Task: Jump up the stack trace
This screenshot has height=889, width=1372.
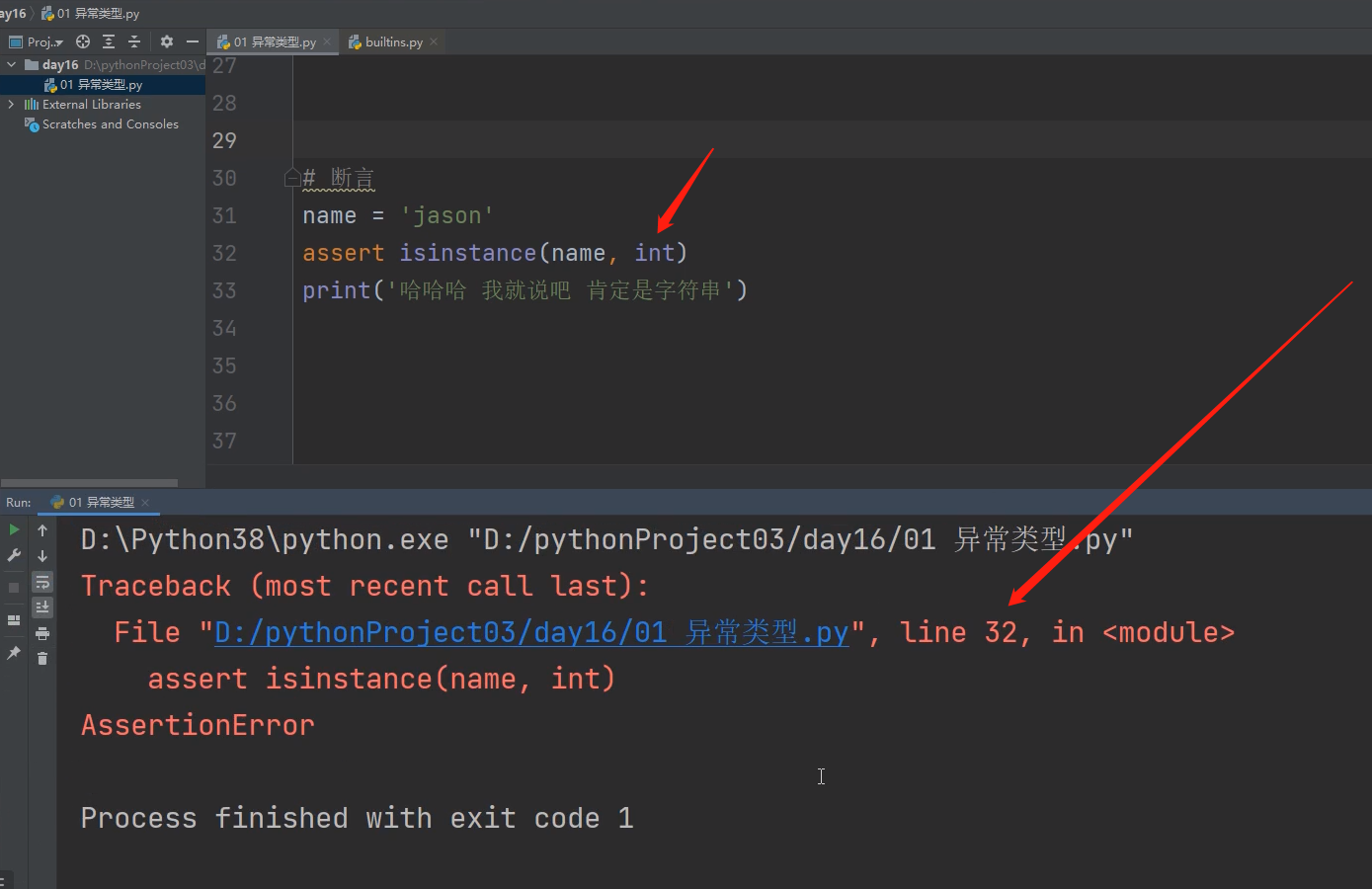Action: tap(42, 530)
